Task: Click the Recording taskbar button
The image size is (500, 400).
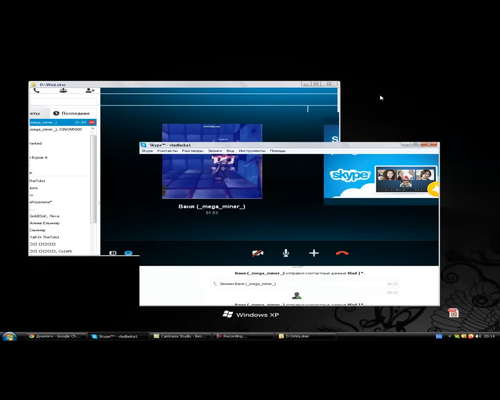Action: point(243,336)
